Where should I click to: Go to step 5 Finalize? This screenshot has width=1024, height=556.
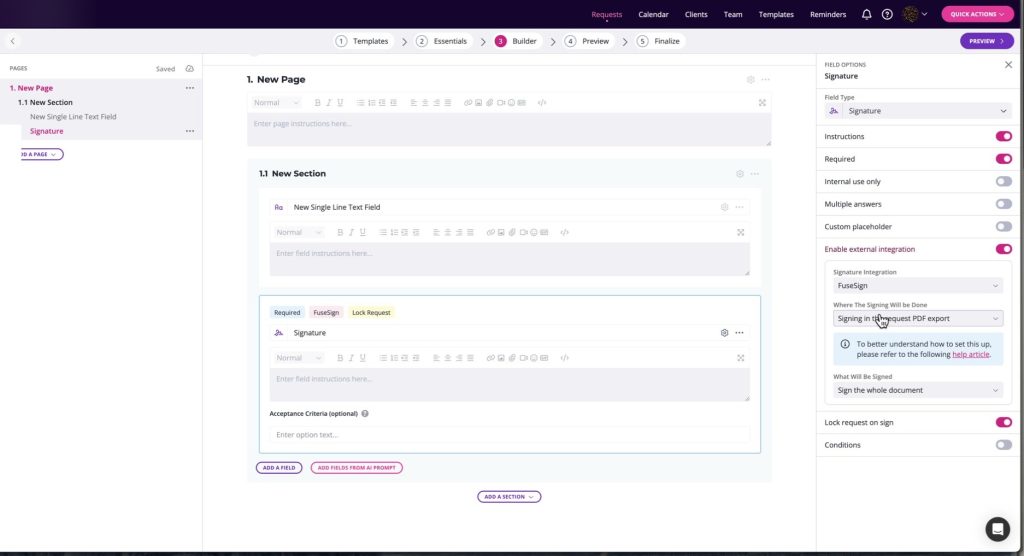658,41
